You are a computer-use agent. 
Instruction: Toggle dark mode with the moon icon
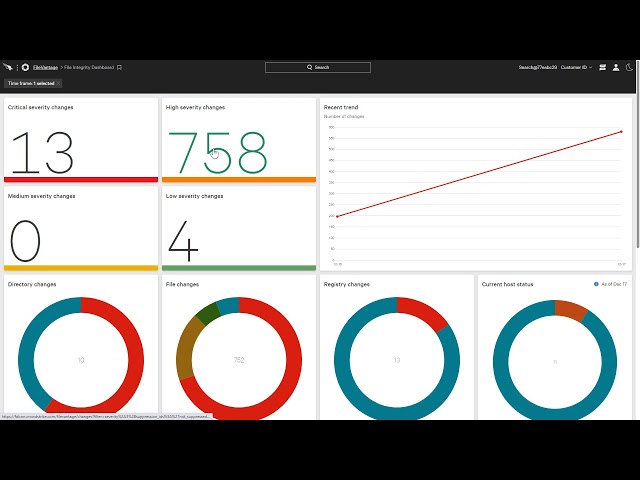click(x=629, y=67)
